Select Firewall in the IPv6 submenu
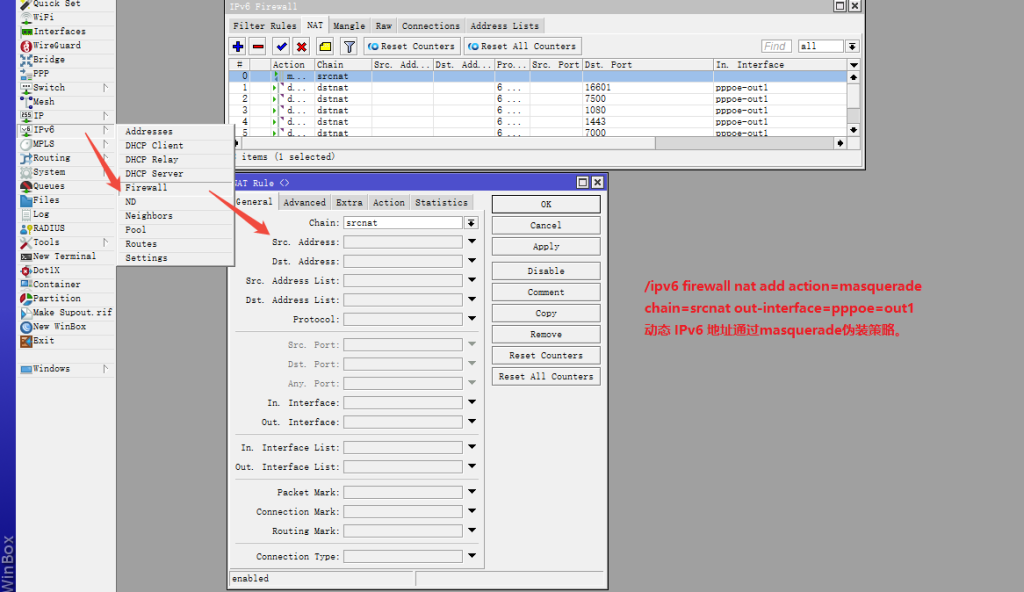Screen dimensions: 1024x592 pos(146,187)
